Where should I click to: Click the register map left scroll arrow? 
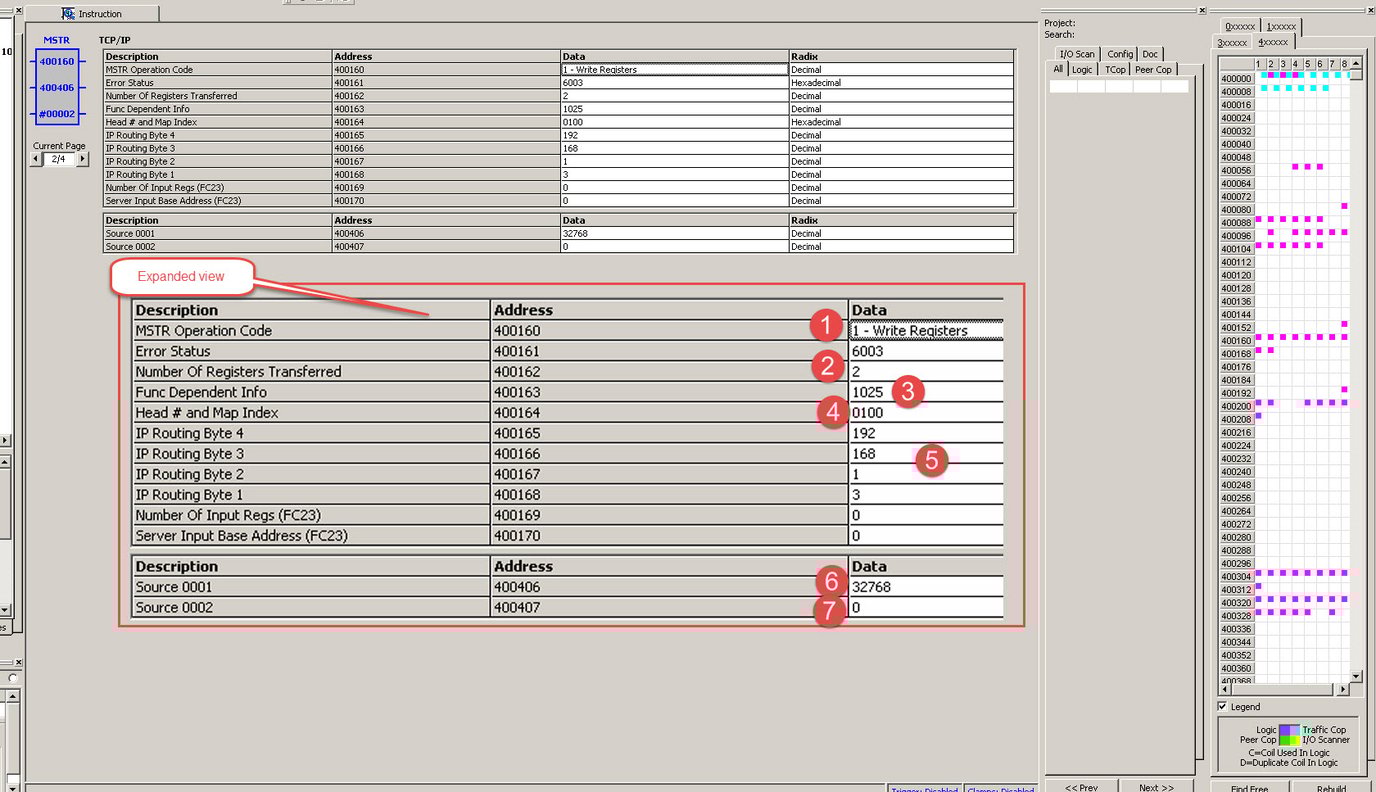(x=1225, y=689)
